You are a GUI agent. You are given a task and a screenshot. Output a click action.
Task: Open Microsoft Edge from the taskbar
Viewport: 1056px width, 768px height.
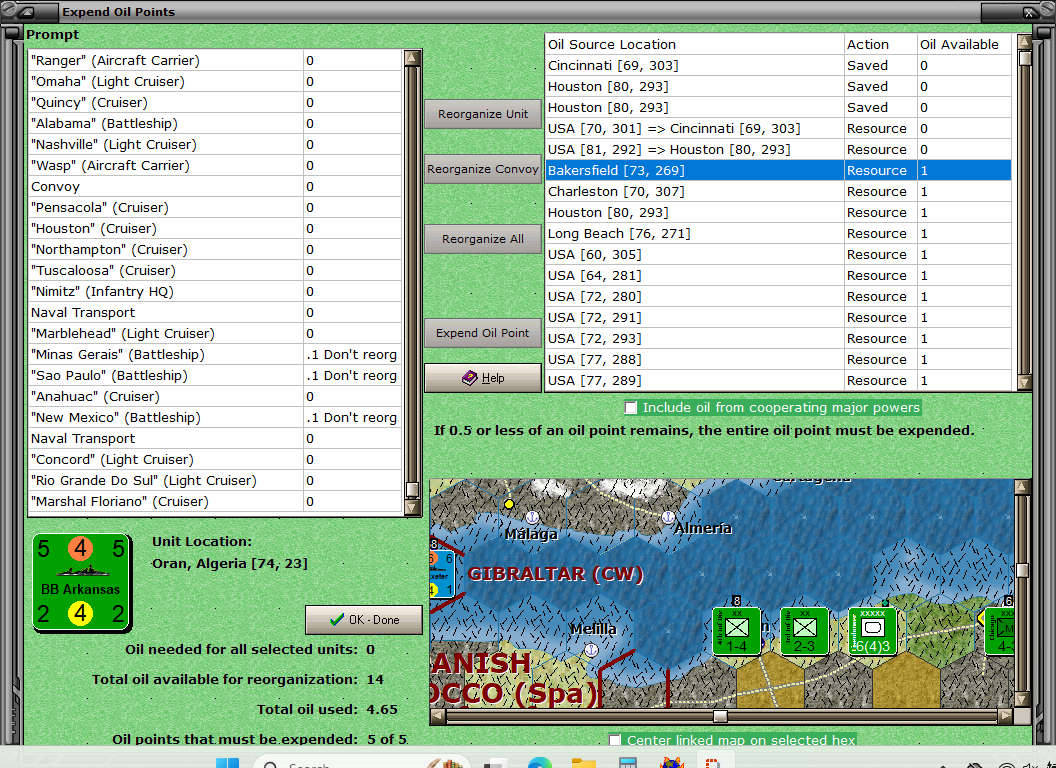point(539,763)
